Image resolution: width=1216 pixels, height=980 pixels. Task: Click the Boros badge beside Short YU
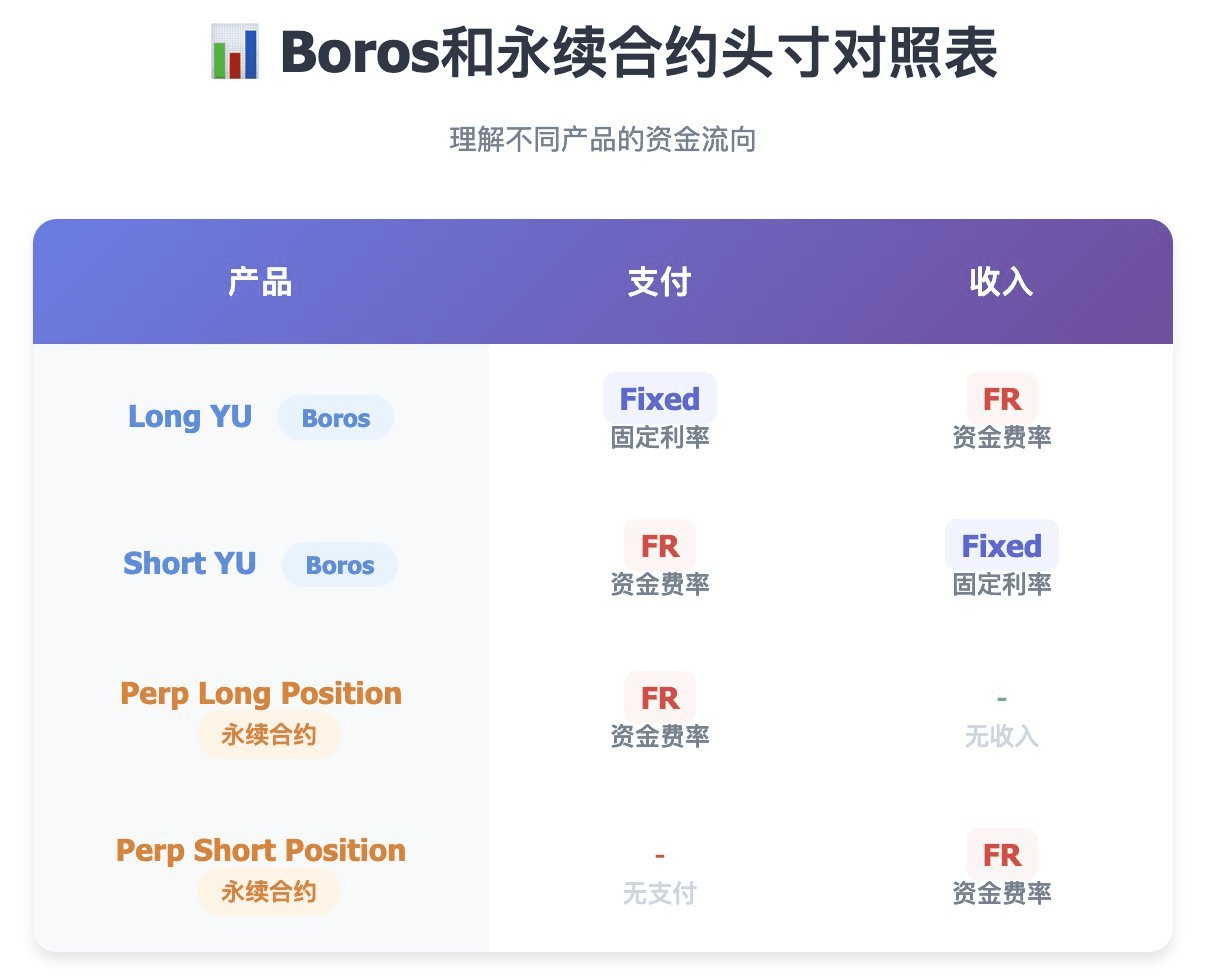pyautogui.click(x=340, y=565)
